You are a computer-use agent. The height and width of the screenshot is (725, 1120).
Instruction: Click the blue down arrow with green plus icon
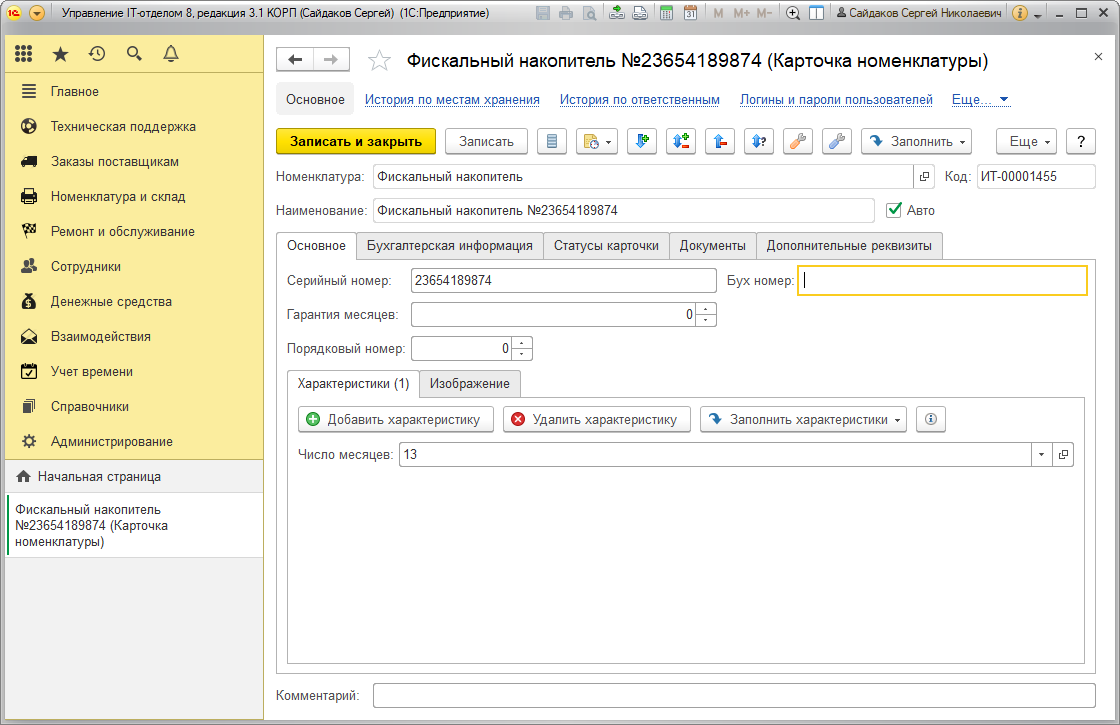[x=641, y=141]
